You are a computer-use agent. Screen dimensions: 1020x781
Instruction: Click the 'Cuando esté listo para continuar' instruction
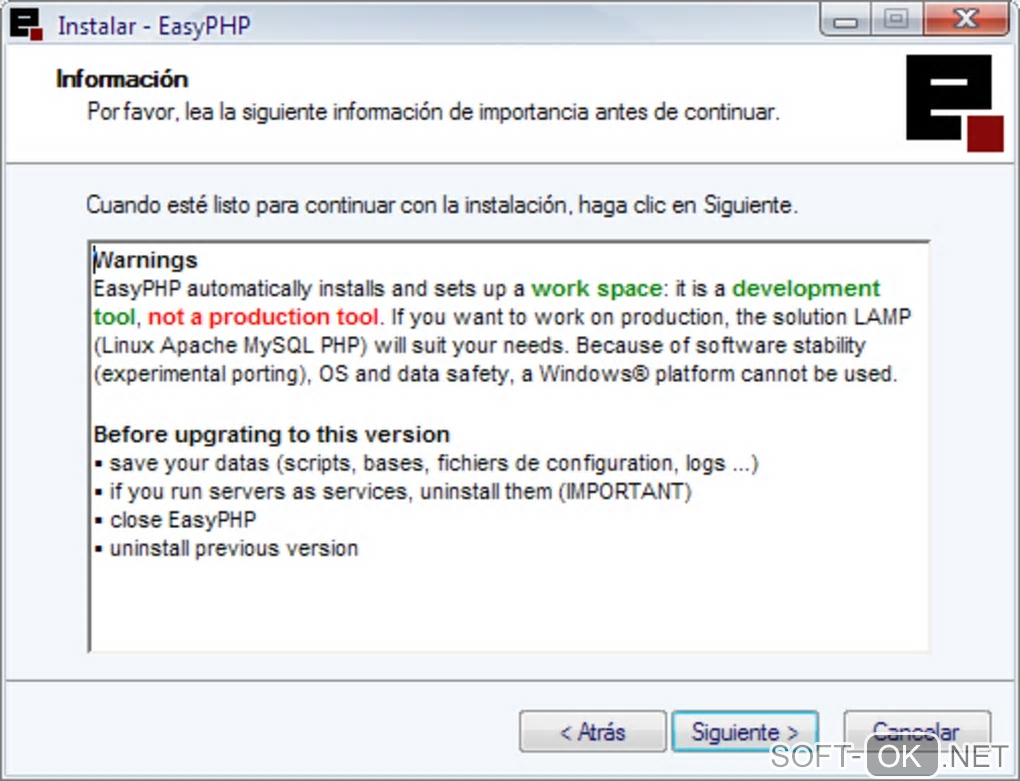(442, 205)
